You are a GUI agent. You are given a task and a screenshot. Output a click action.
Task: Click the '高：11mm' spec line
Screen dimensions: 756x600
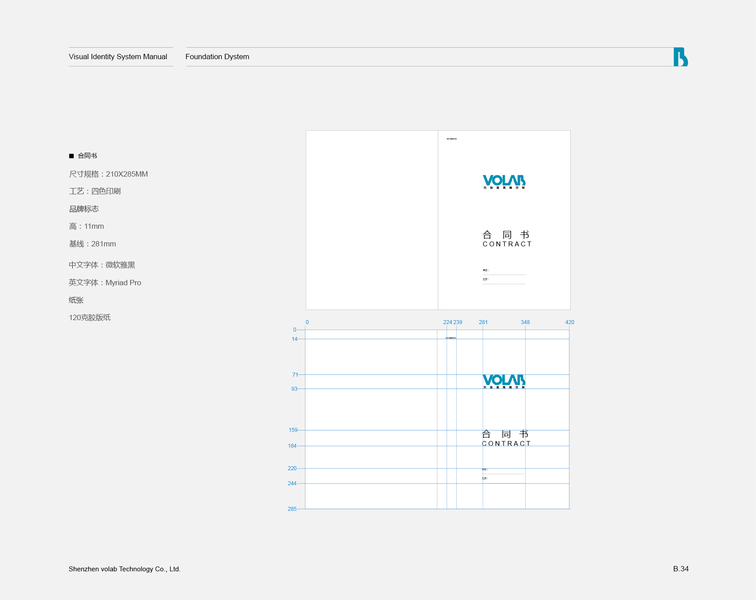coord(86,226)
